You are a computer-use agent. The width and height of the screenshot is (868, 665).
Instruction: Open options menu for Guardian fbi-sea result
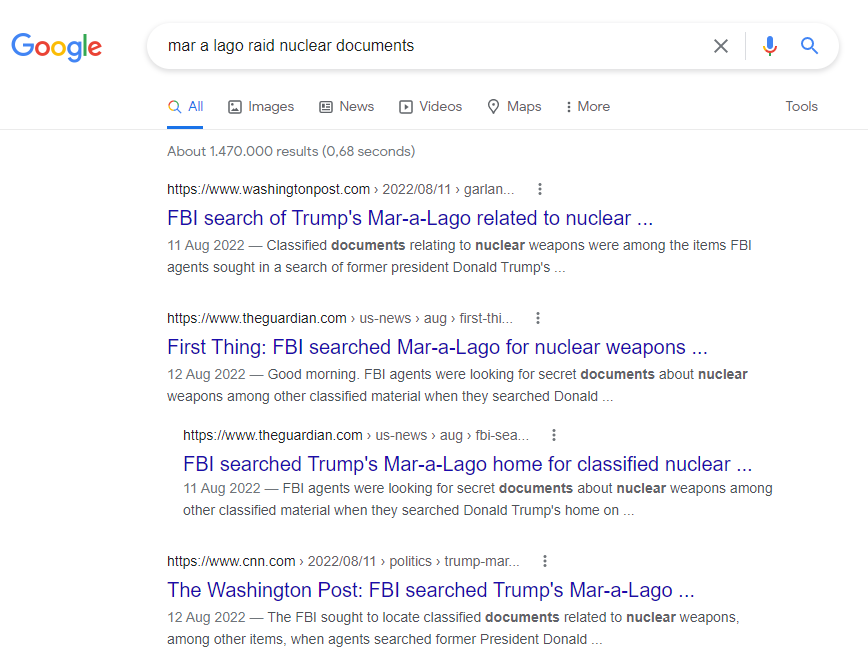554,435
